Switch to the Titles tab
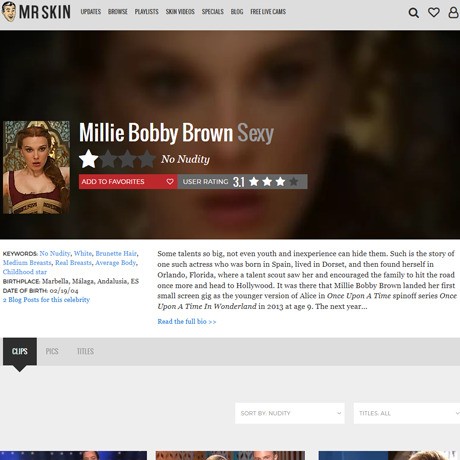 (85, 351)
